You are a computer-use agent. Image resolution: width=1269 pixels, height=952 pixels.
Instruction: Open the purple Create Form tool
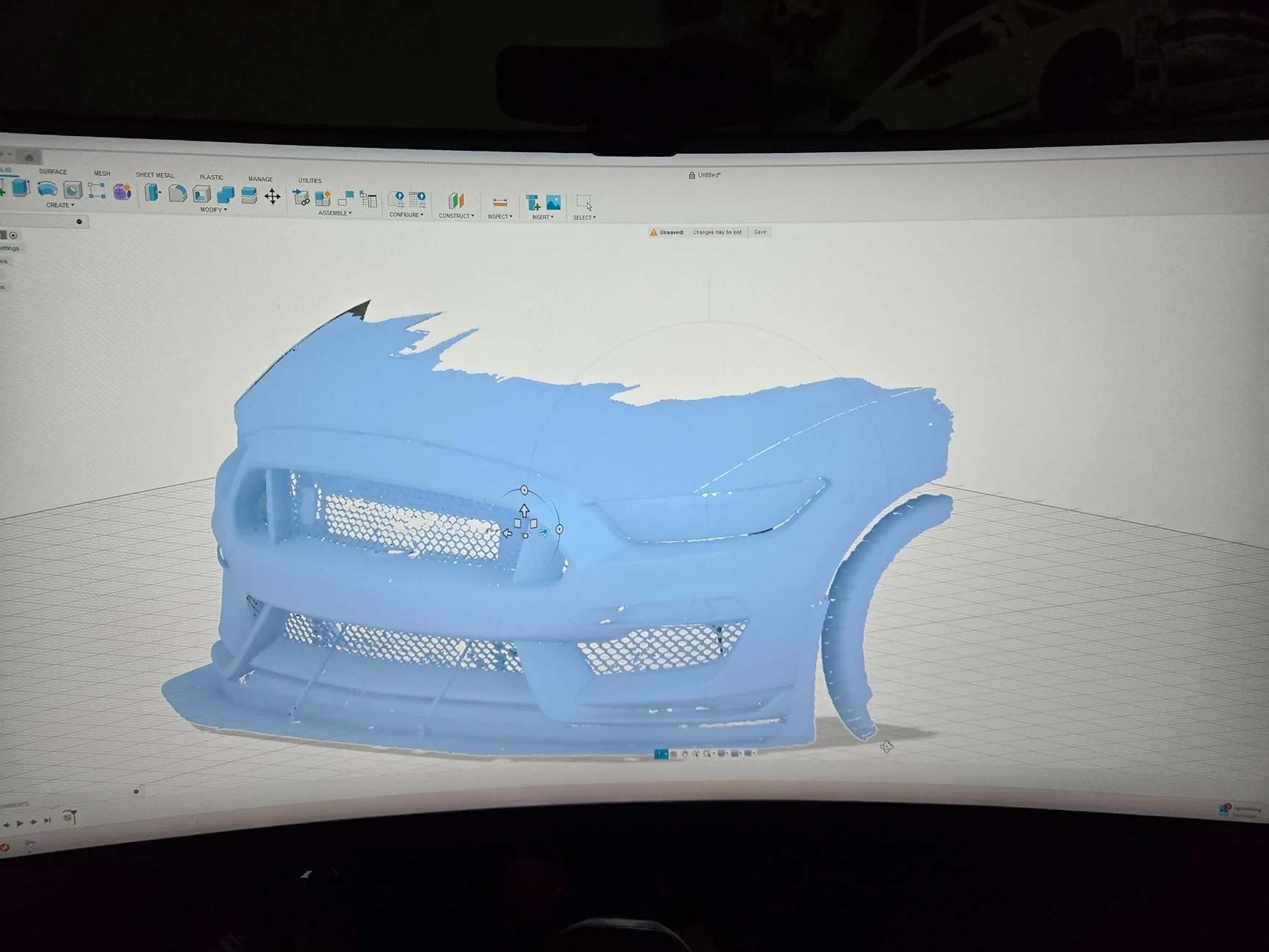122,191
